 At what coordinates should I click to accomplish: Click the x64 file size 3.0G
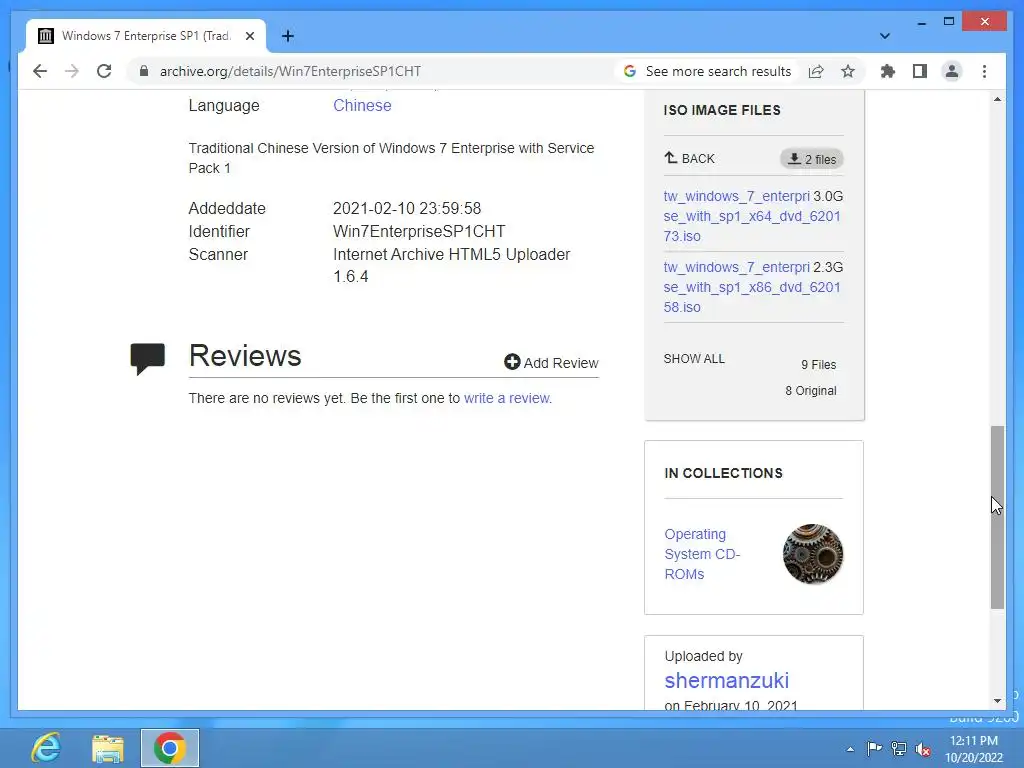(x=828, y=197)
